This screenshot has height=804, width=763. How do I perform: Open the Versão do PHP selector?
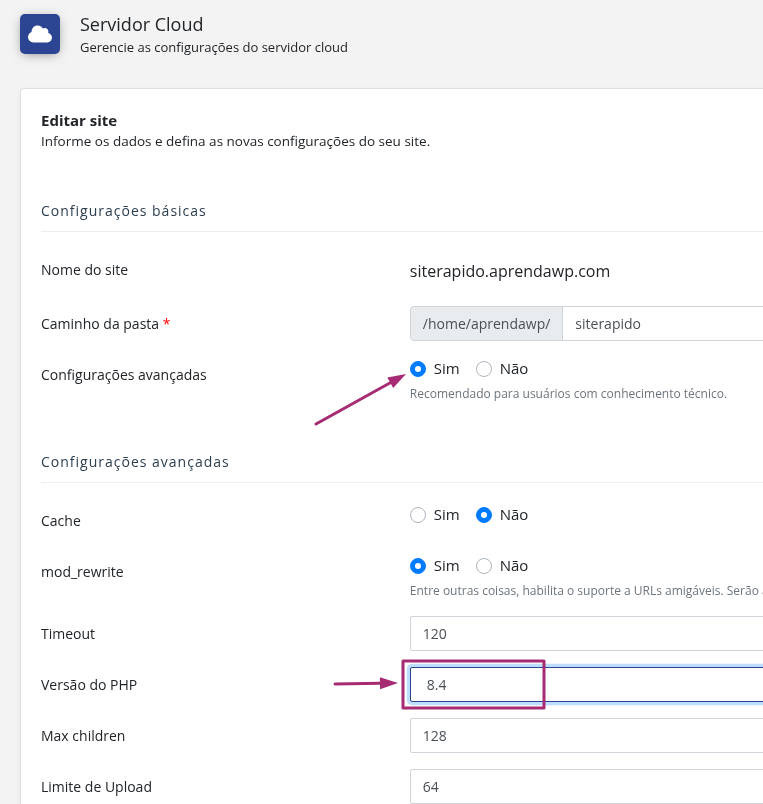click(x=587, y=685)
